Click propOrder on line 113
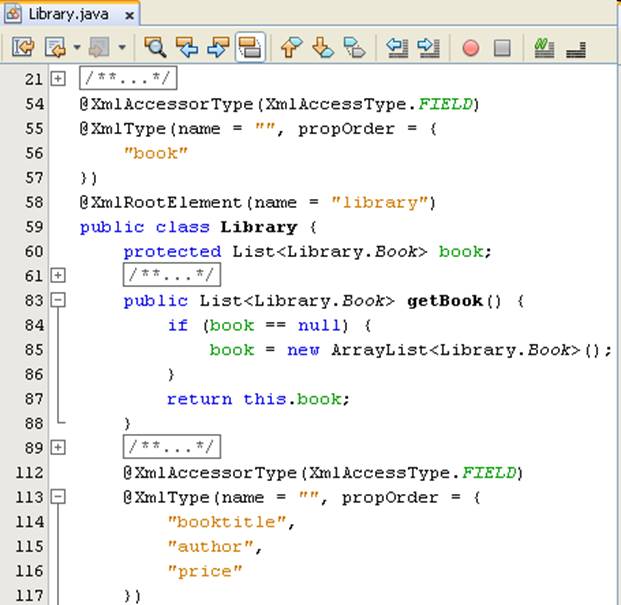The width and height of the screenshot is (621, 605). [390, 498]
